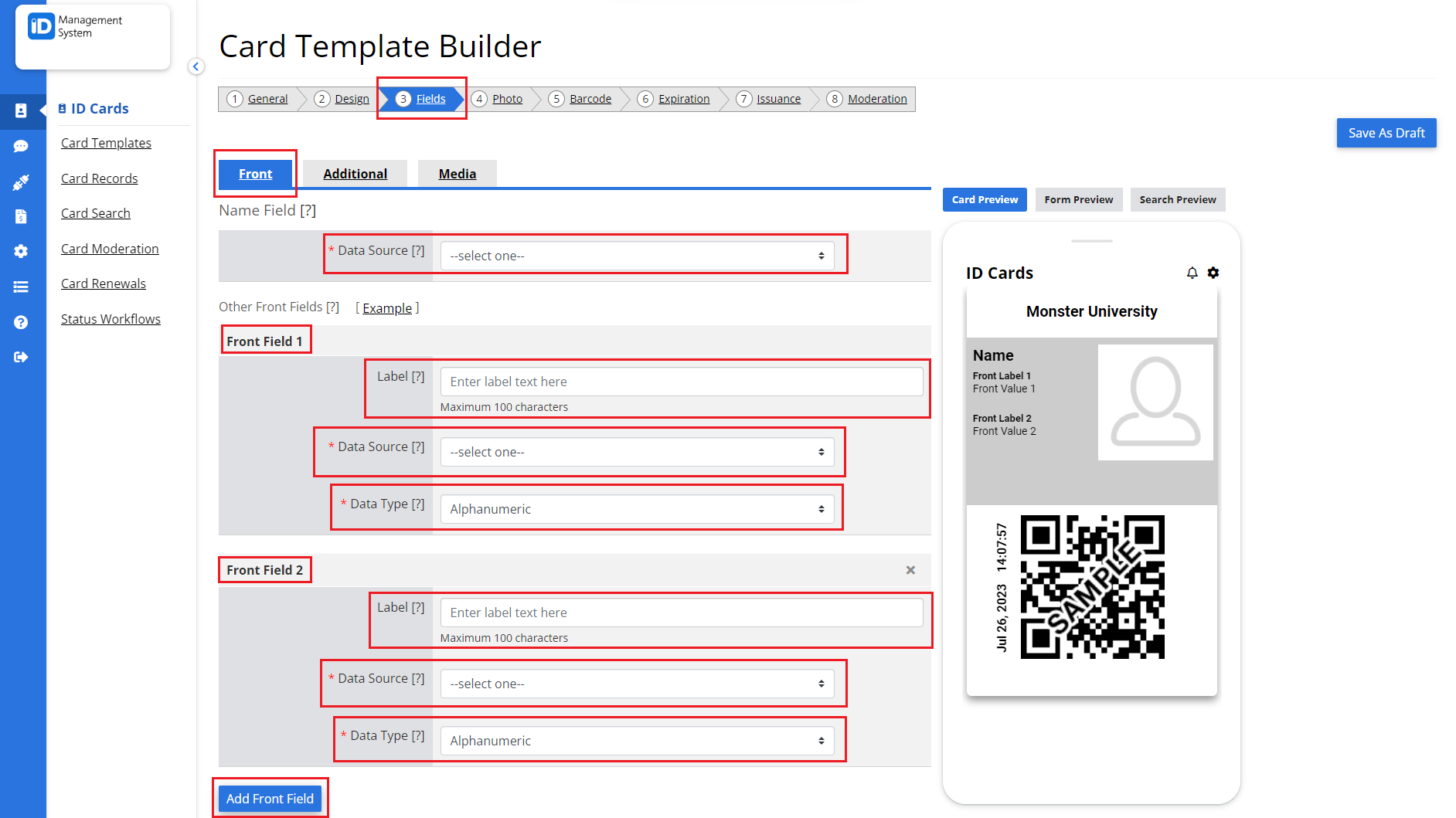Open the gear icon on the ID Cards preview

tap(1213, 273)
